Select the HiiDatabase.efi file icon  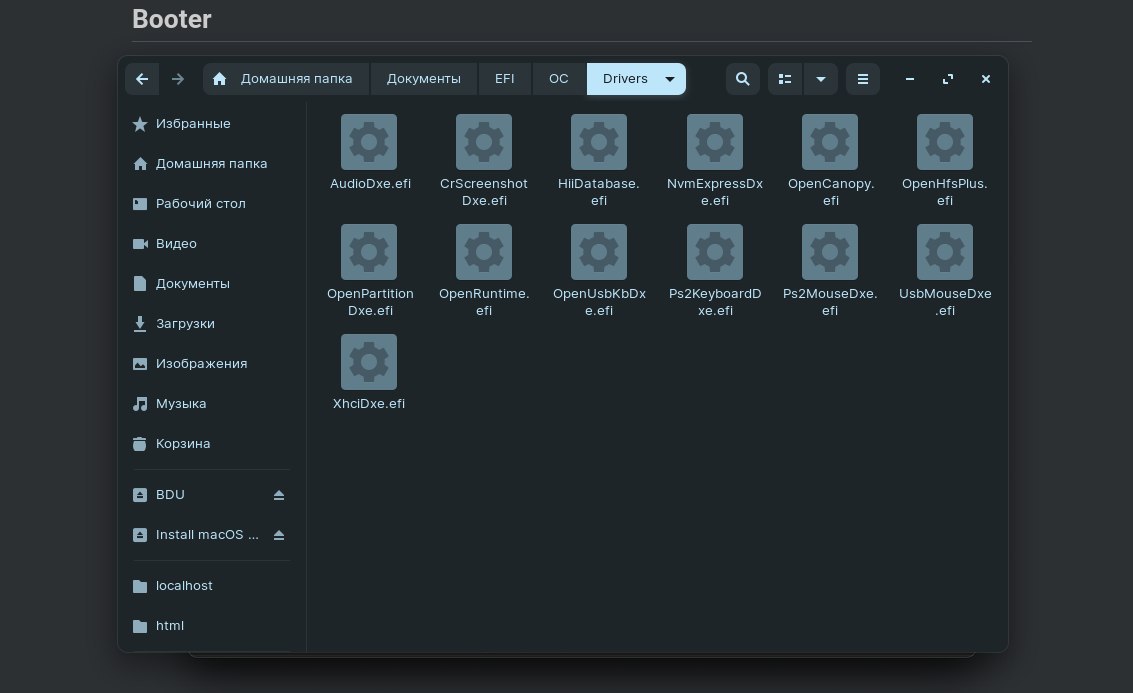599,142
